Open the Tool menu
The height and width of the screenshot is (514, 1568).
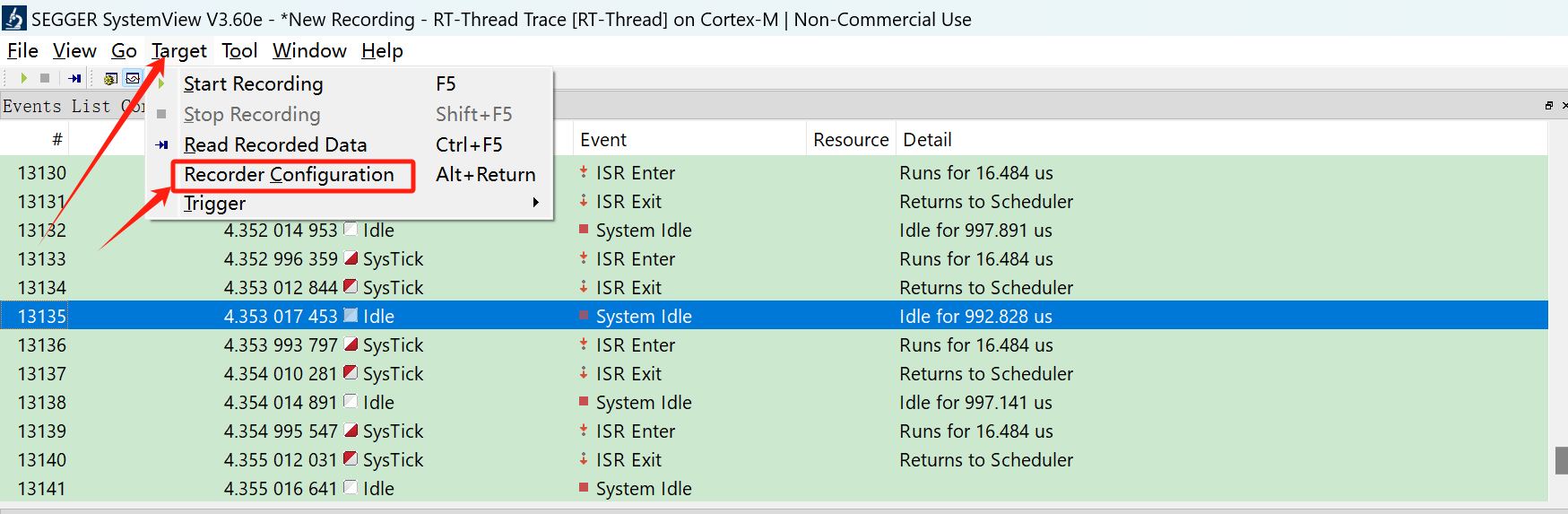239,51
